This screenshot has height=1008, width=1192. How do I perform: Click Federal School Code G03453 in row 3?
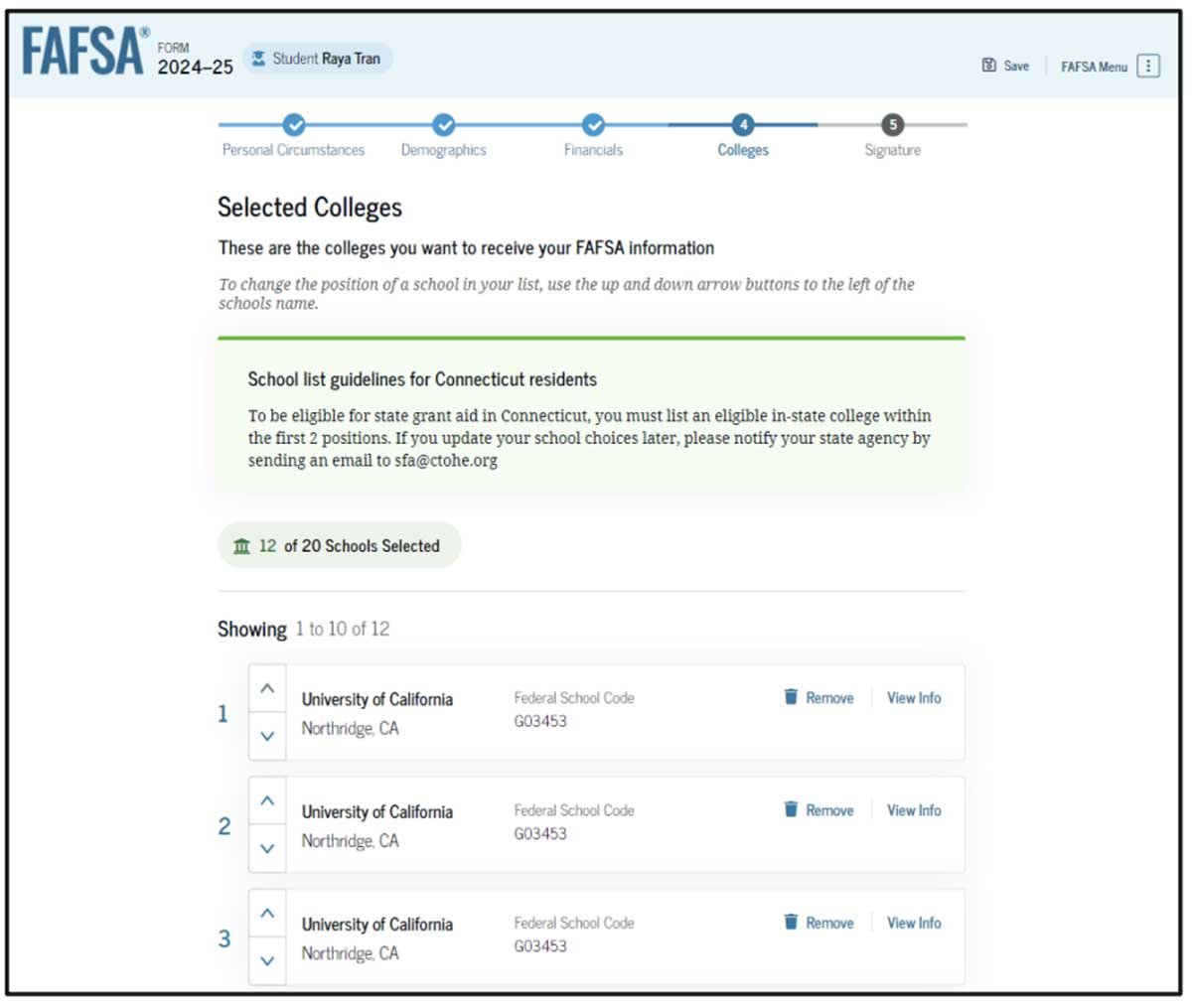coord(574,934)
